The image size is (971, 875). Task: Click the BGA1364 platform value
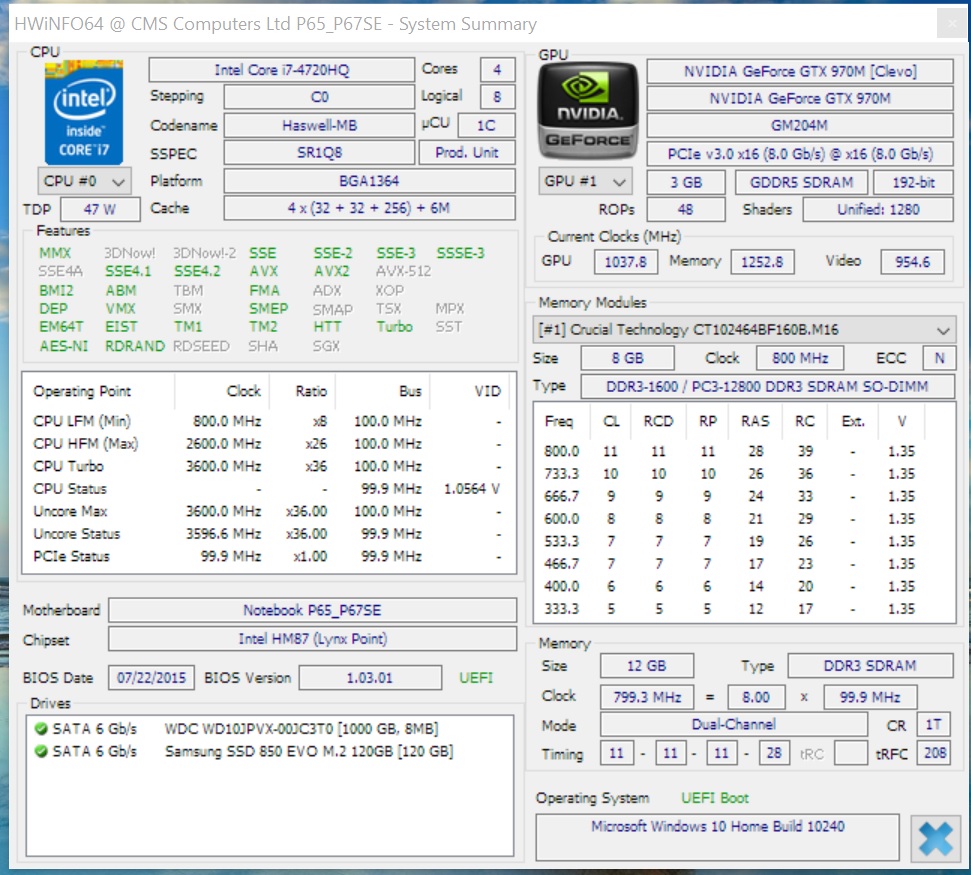click(x=369, y=181)
